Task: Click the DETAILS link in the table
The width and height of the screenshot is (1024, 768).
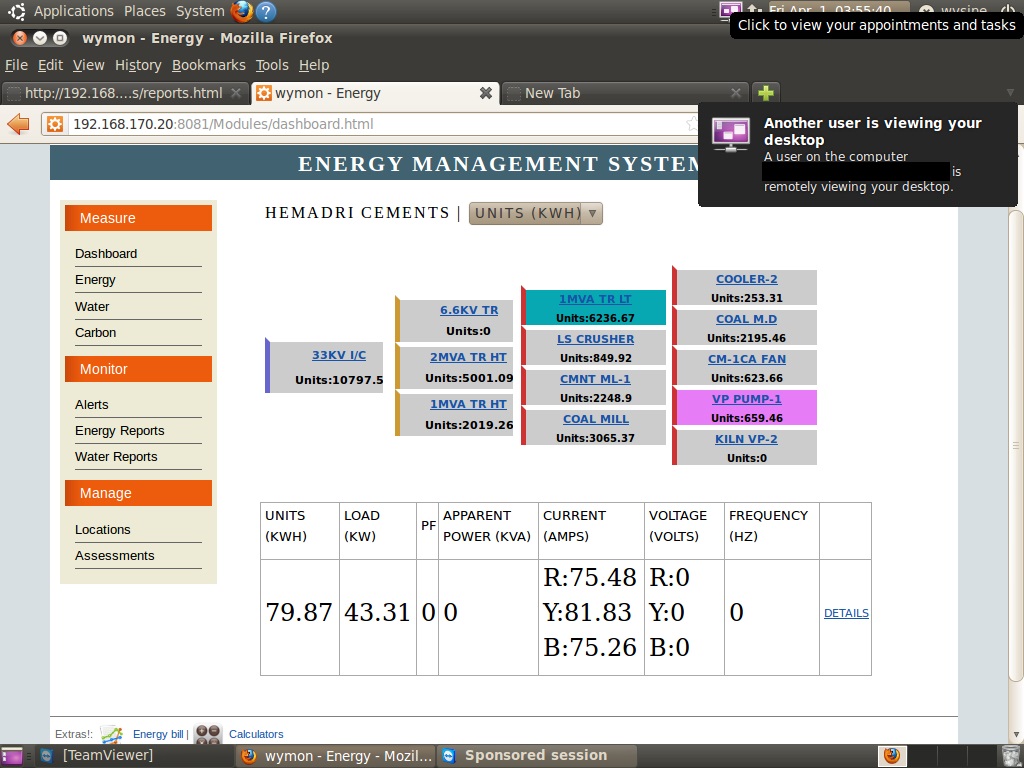Action: (x=846, y=613)
